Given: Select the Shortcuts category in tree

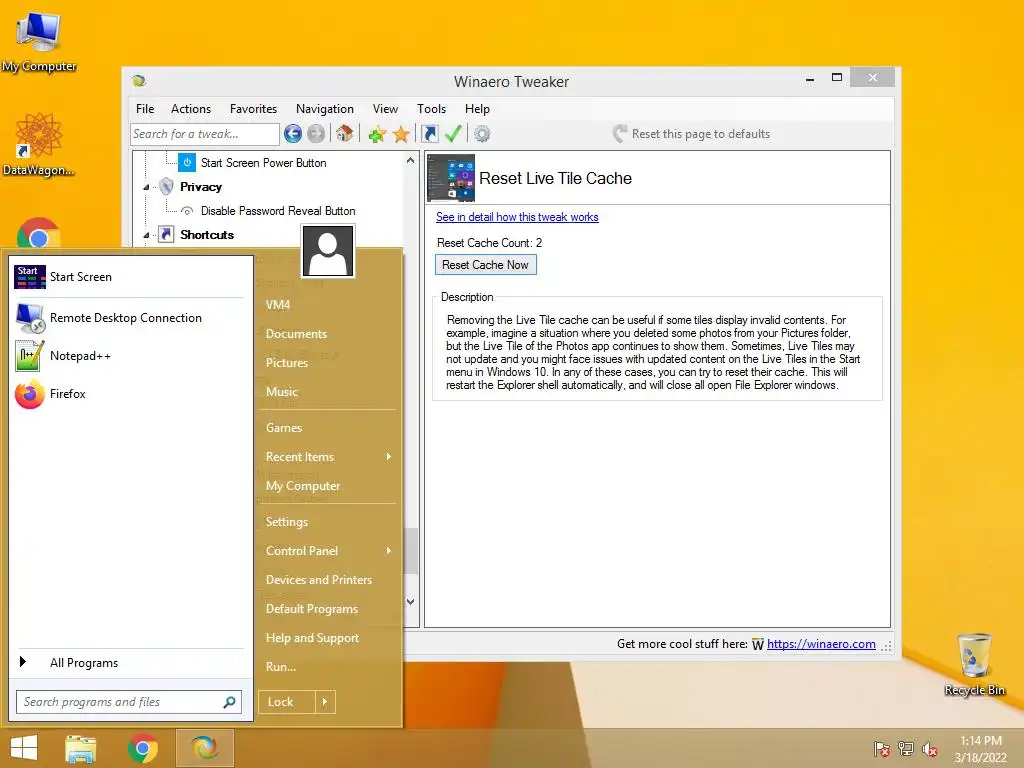Looking at the screenshot, I should coord(206,234).
